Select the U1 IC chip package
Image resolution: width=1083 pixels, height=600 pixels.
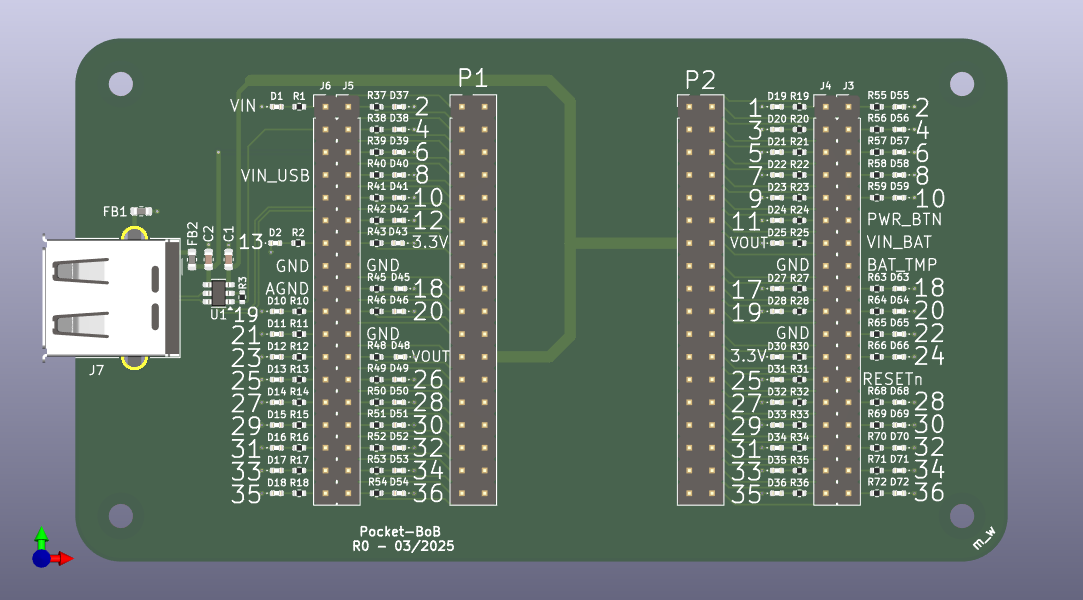click(x=218, y=293)
